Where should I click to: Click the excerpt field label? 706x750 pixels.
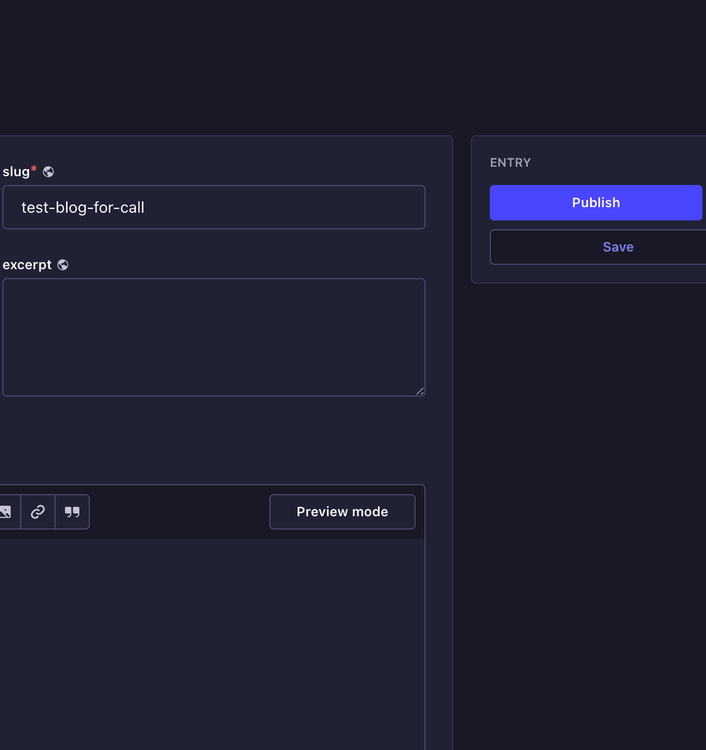[27, 265]
